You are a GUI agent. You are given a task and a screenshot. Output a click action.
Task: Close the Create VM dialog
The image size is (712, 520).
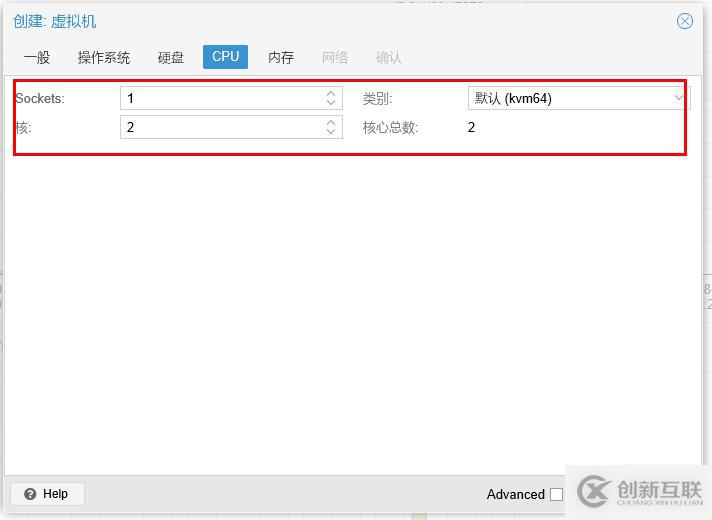[685, 21]
